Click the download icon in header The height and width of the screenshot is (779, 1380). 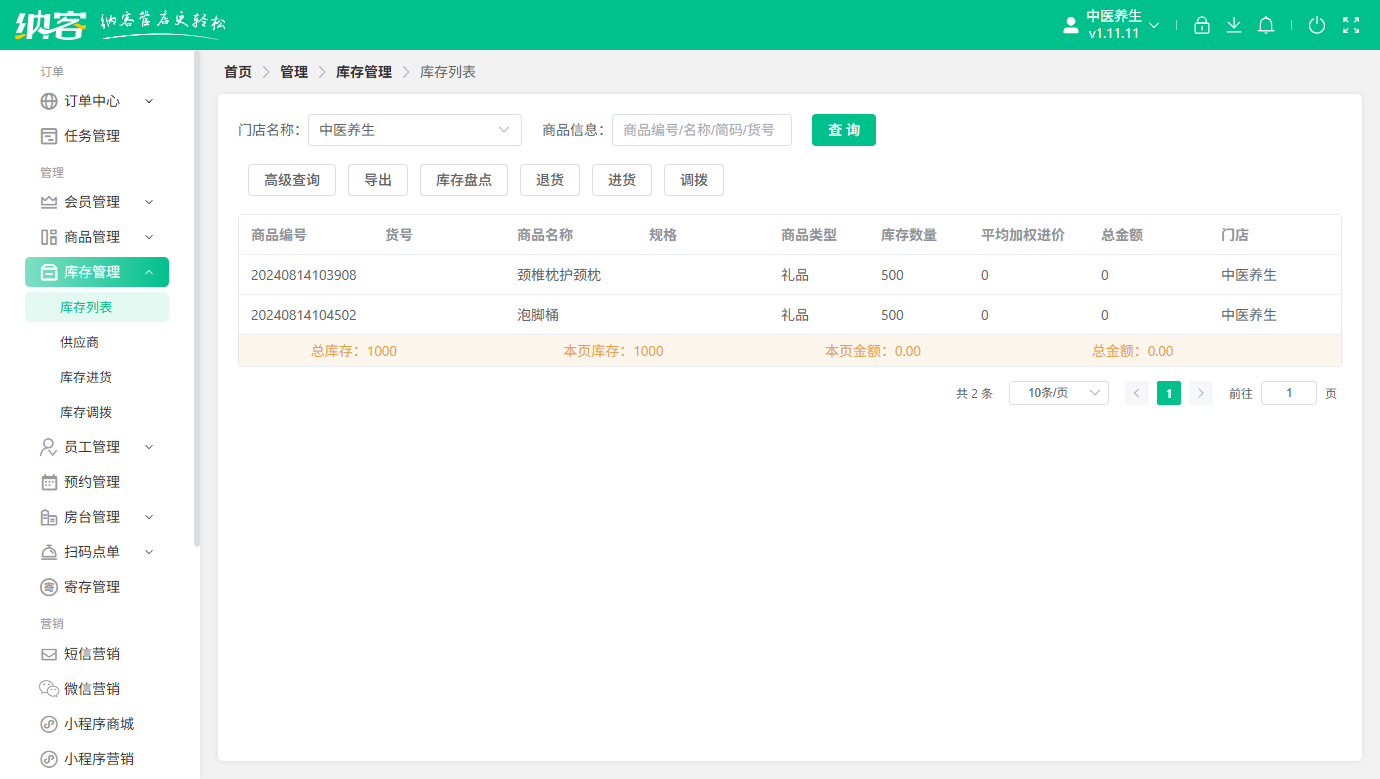[1233, 25]
